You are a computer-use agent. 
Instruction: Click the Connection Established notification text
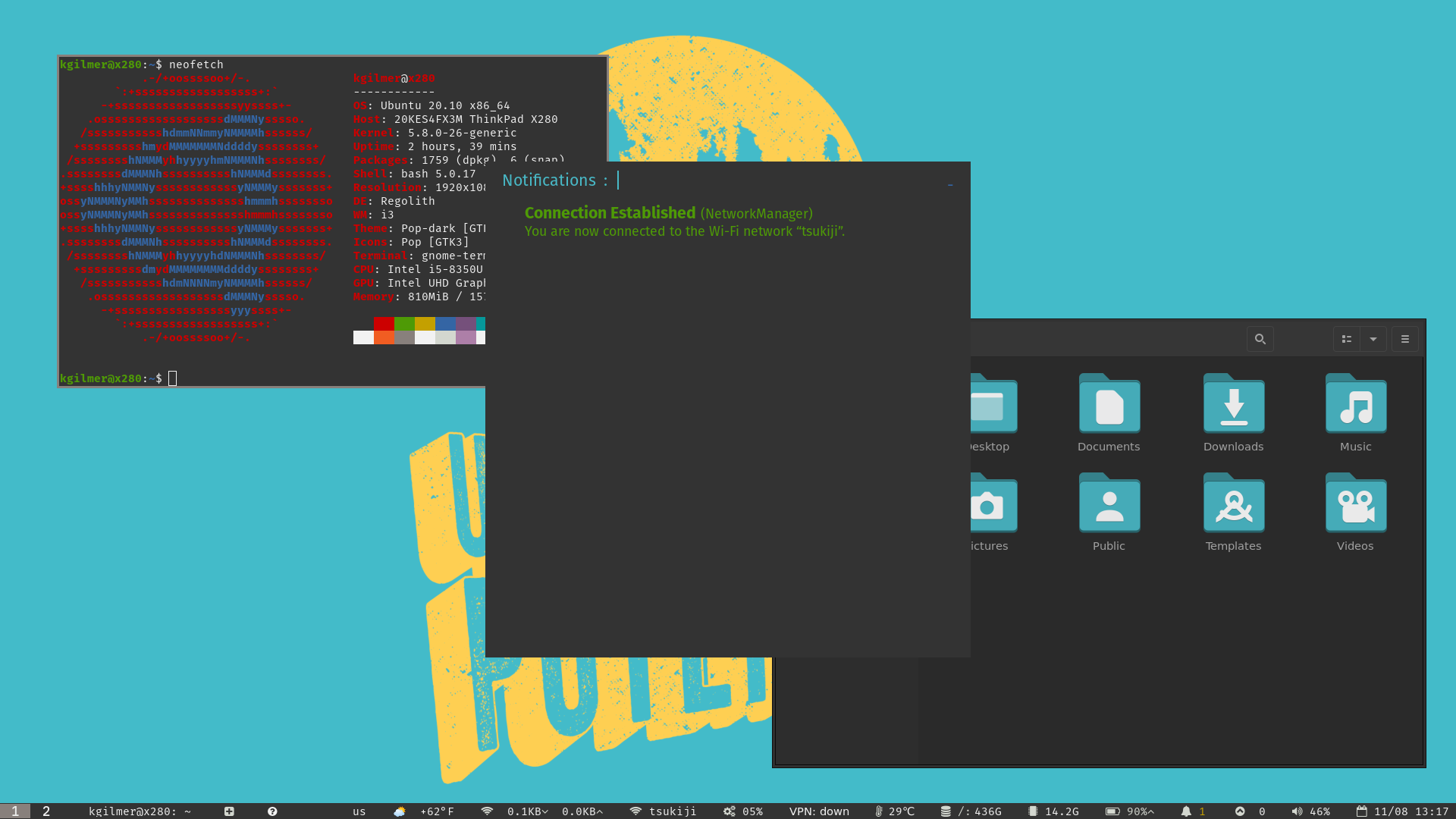610,213
